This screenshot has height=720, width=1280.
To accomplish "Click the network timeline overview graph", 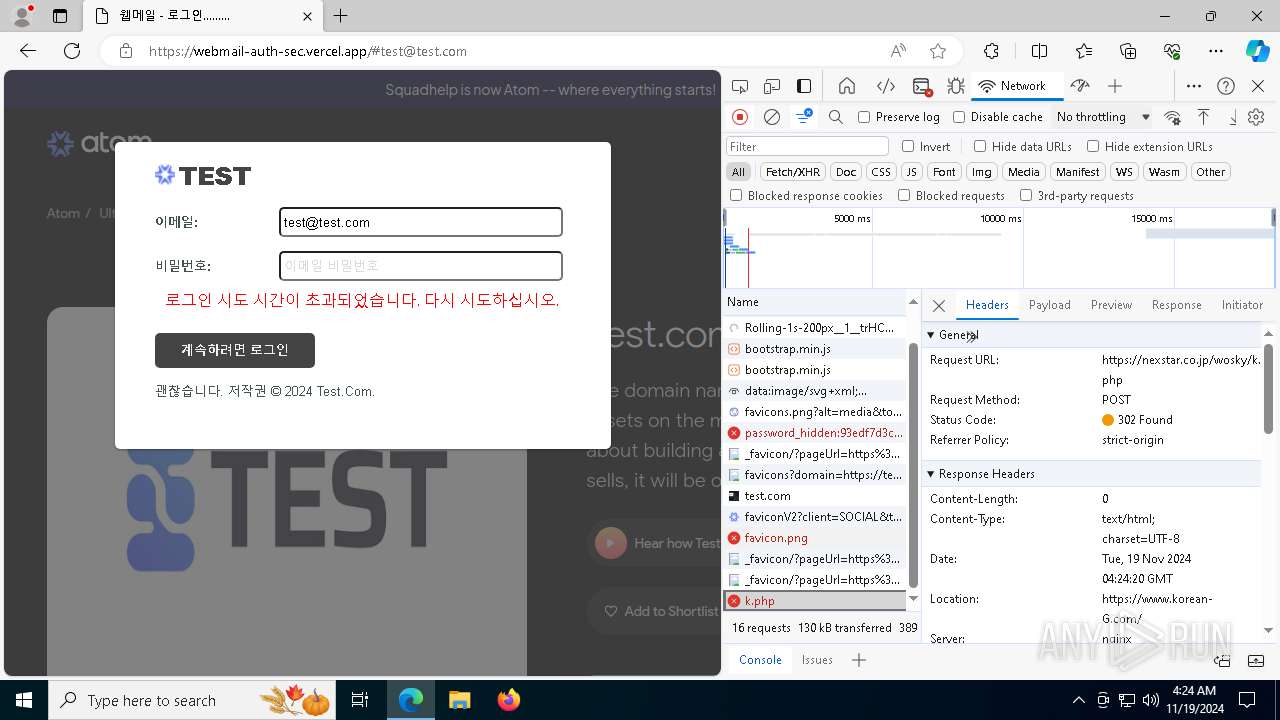I will tap(999, 248).
